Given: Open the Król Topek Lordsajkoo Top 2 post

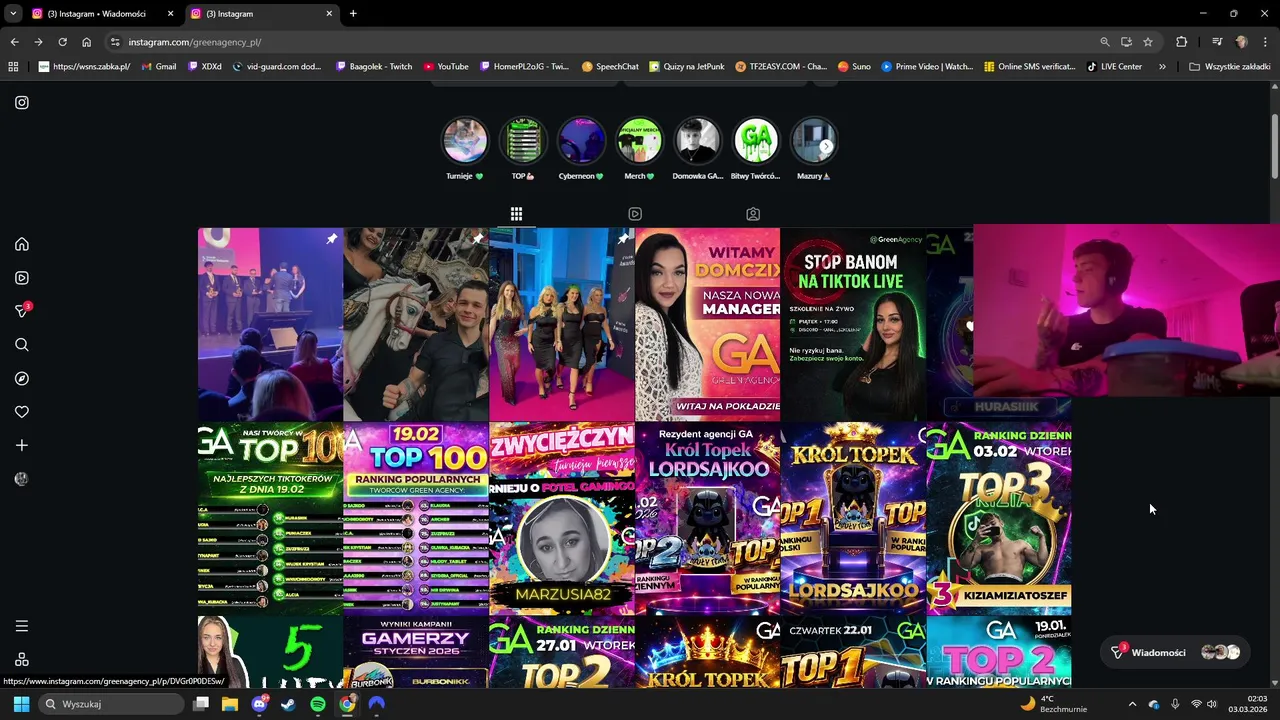Looking at the screenshot, I should click(x=707, y=518).
